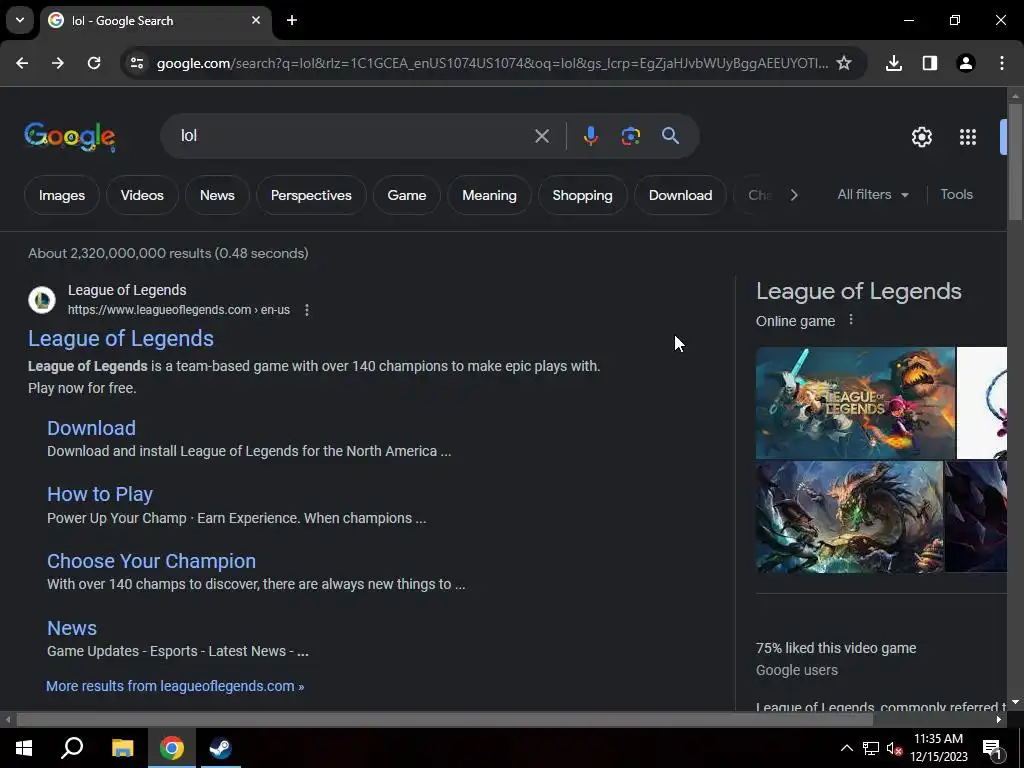Go back to previous page
This screenshot has width=1024, height=768.
click(x=22, y=63)
